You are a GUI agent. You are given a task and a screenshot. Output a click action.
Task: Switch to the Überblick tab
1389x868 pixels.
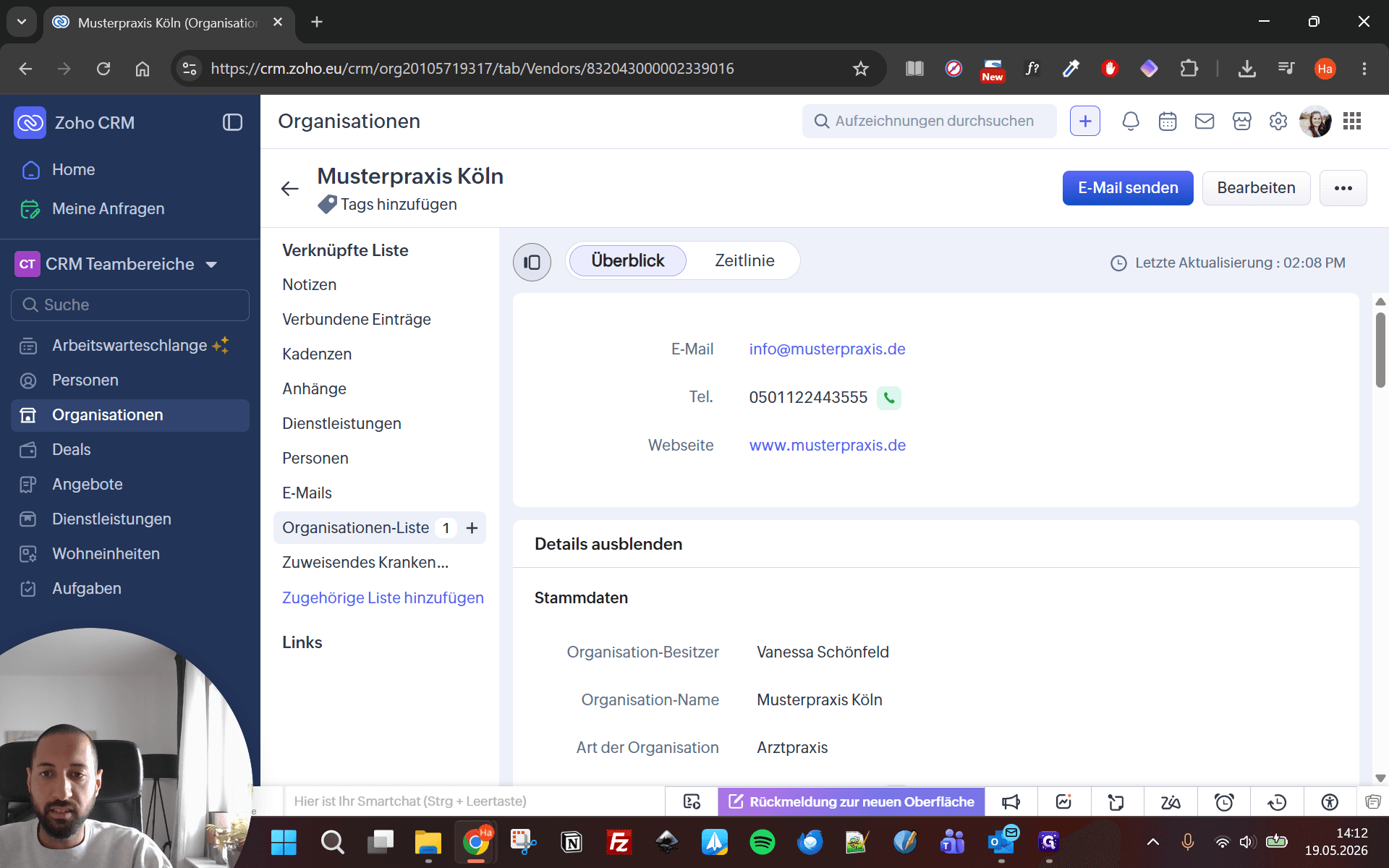(x=627, y=260)
